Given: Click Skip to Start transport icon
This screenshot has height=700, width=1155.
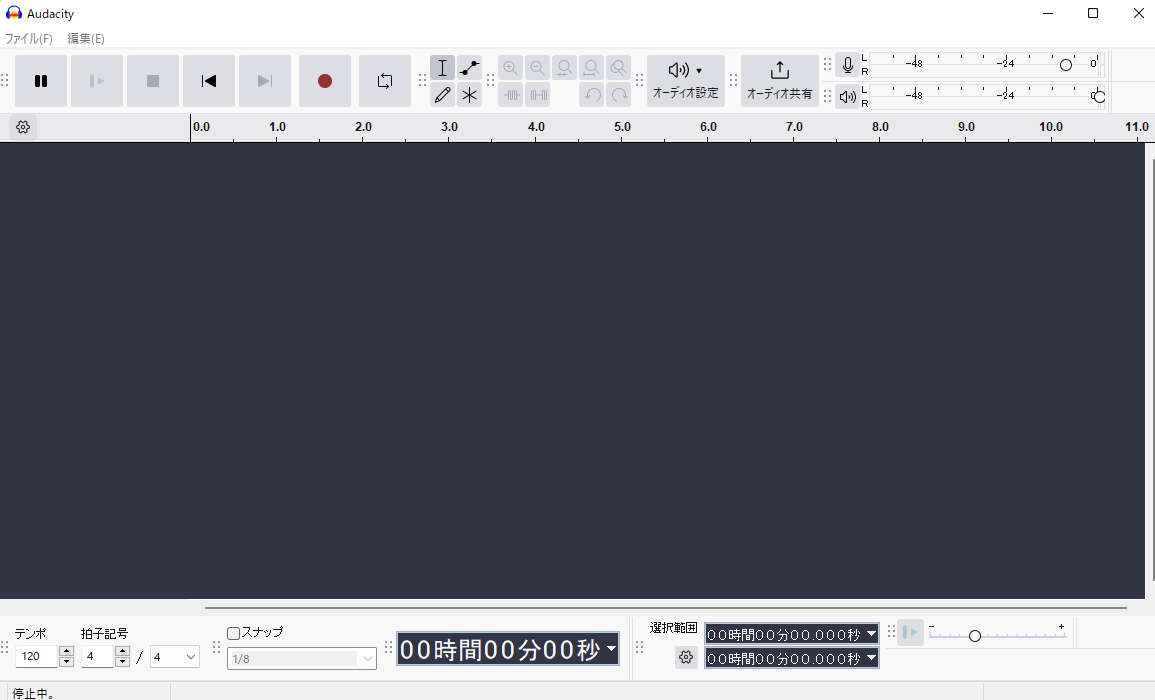Looking at the screenshot, I should point(208,80).
